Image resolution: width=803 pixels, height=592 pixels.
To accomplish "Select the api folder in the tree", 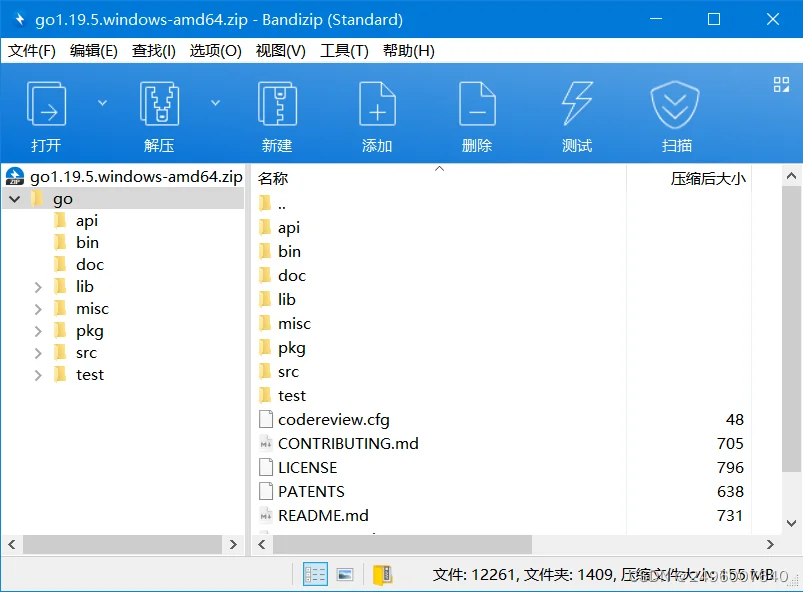I will pos(87,221).
